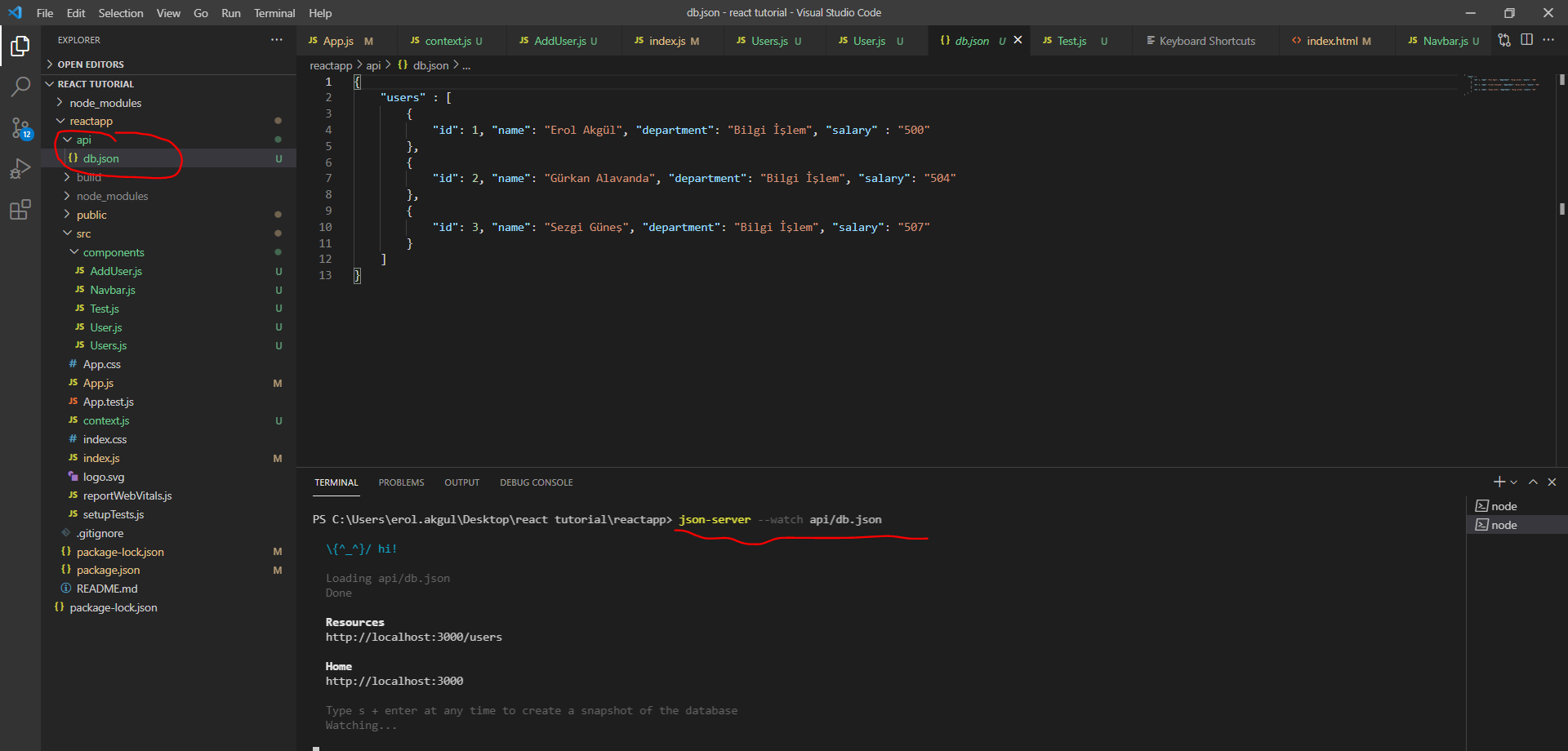The image size is (1568, 751).
Task: Click the api breadcrumb in editor path
Action: (373, 65)
